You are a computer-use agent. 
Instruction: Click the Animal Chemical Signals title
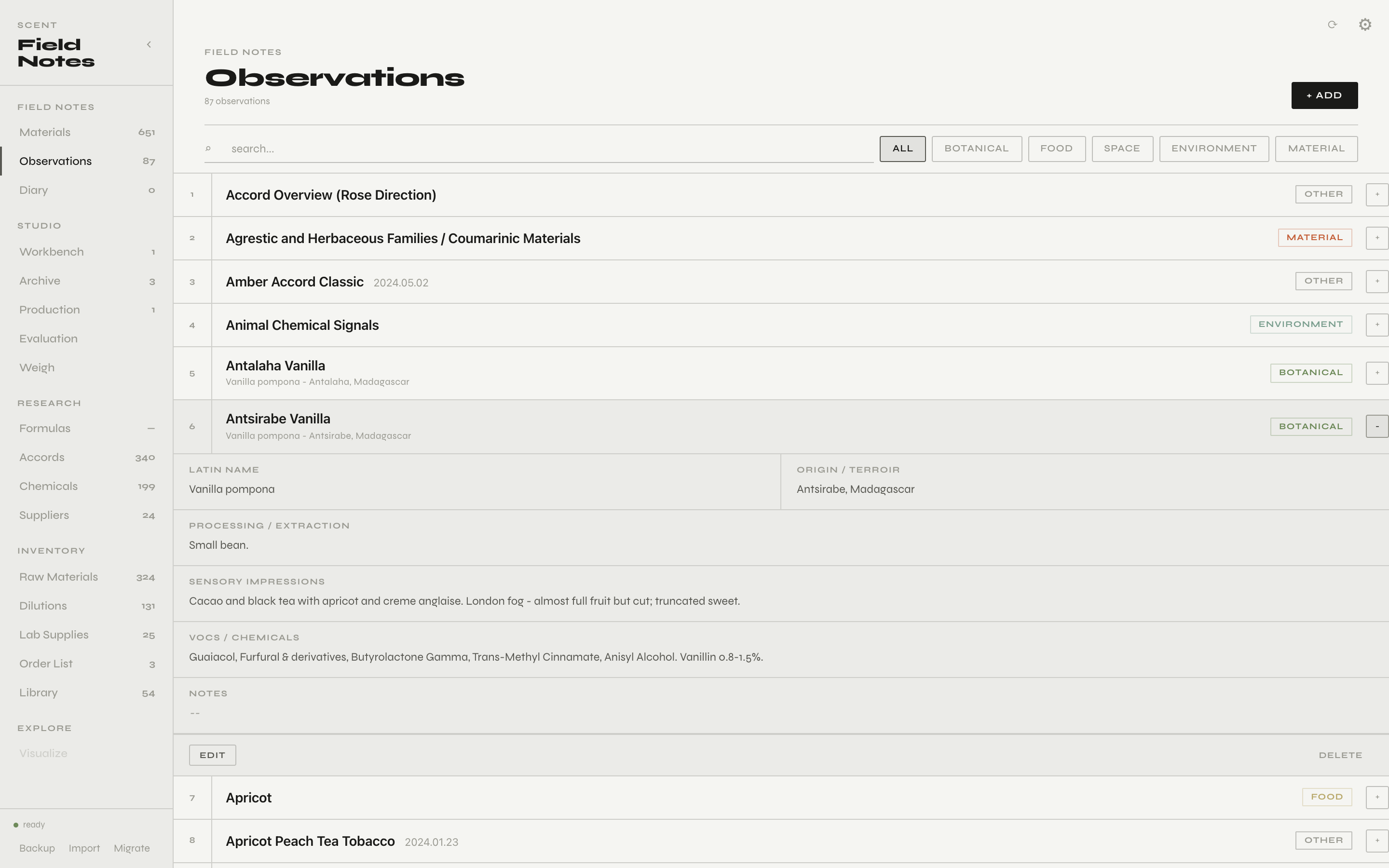pos(302,325)
